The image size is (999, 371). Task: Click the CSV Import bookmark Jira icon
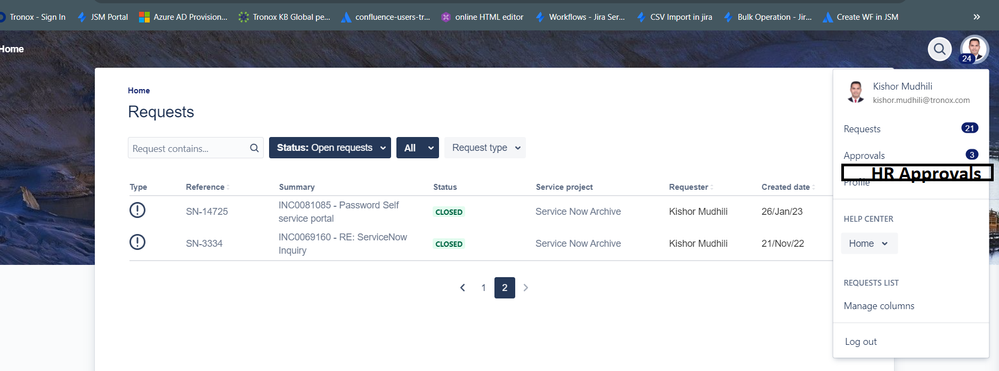(642, 17)
